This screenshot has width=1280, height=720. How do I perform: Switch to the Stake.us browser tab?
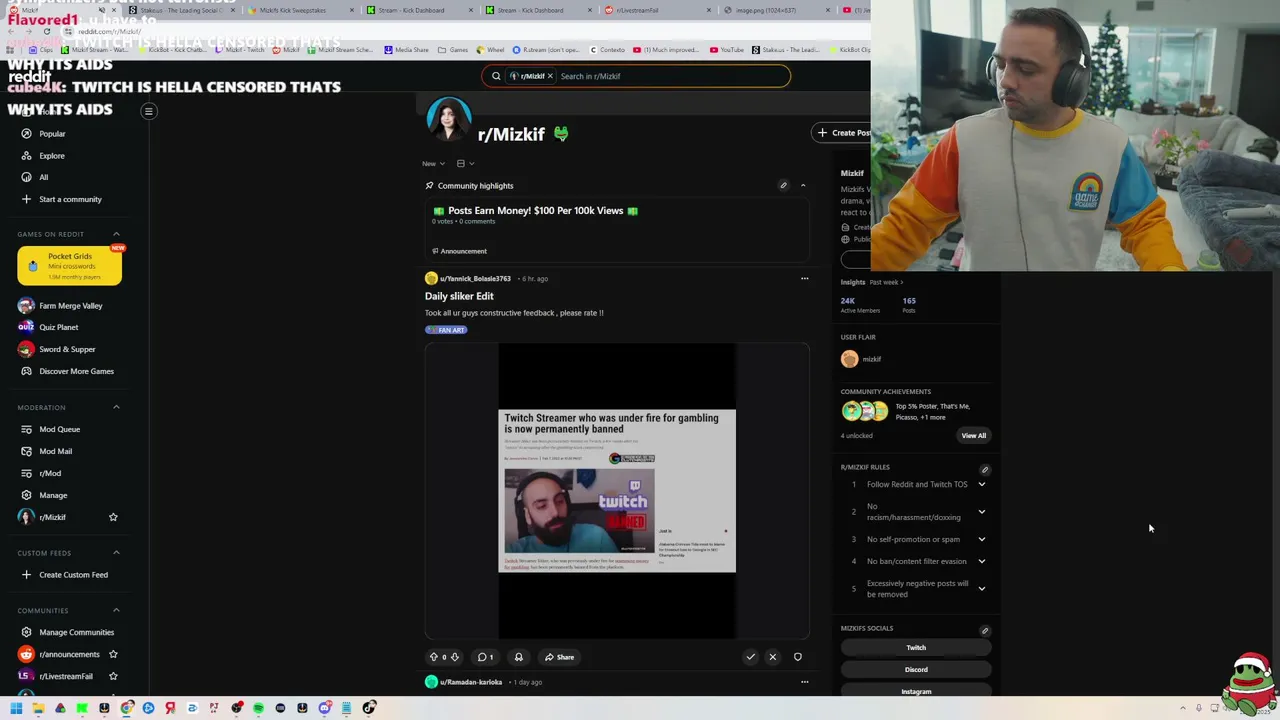pyautogui.click(x=180, y=10)
